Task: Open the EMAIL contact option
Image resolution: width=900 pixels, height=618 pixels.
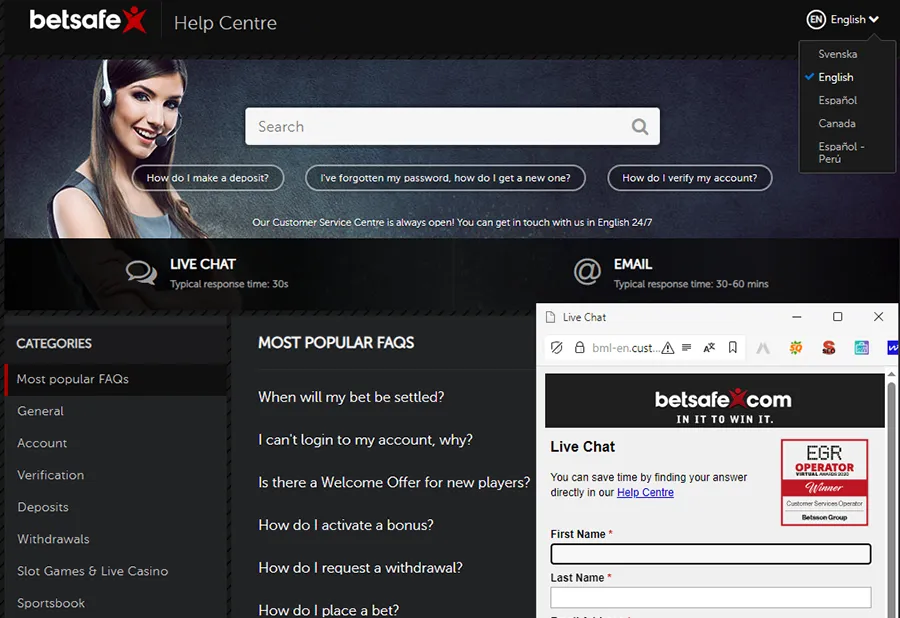Action: tap(670, 273)
